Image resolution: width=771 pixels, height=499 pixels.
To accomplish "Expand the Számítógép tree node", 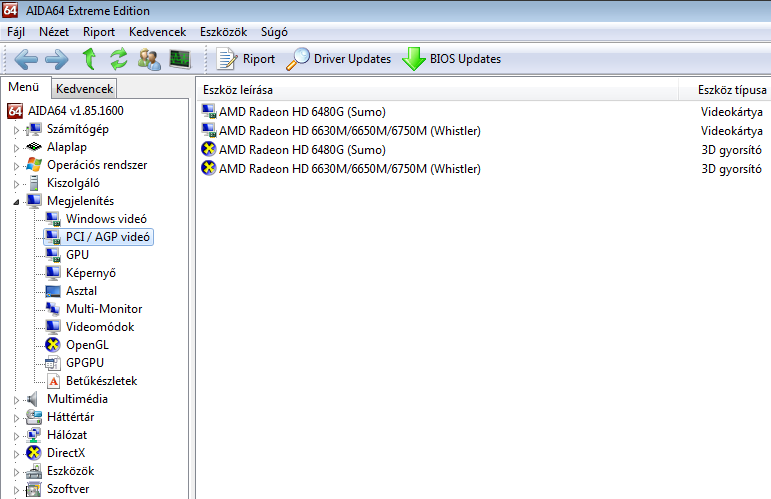I will point(16,130).
